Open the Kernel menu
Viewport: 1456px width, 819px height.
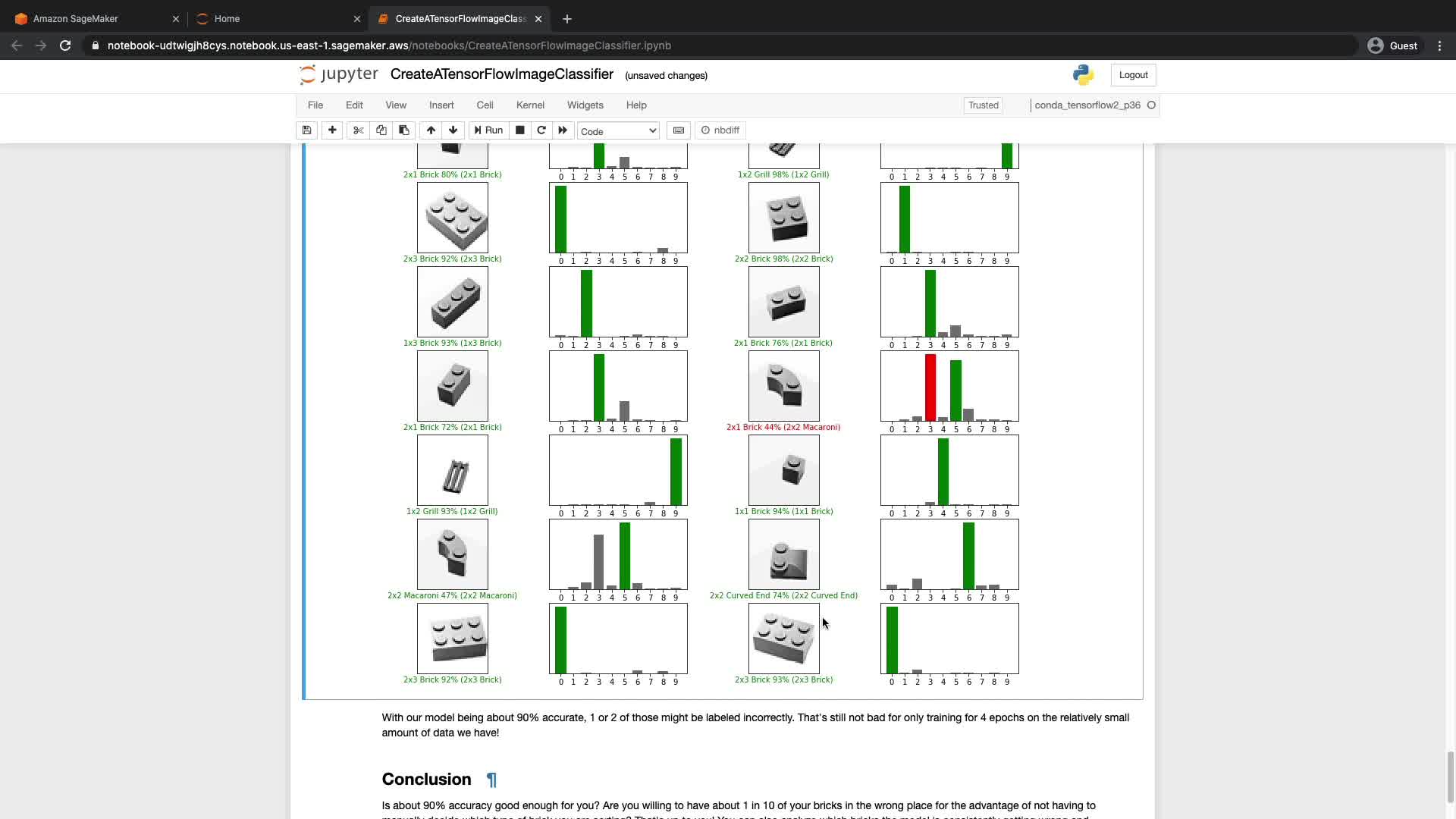(530, 105)
